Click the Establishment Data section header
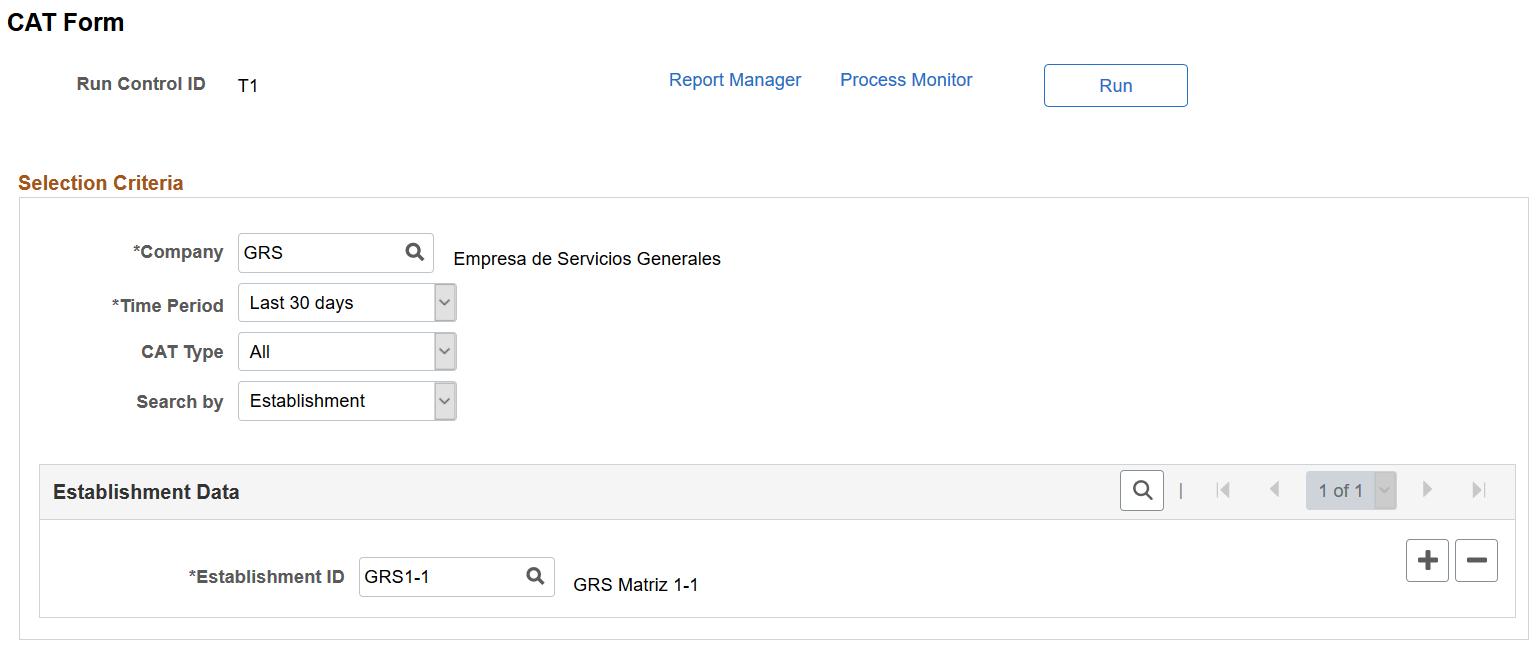Image resolution: width=1536 pixels, height=649 pixels. tap(146, 492)
